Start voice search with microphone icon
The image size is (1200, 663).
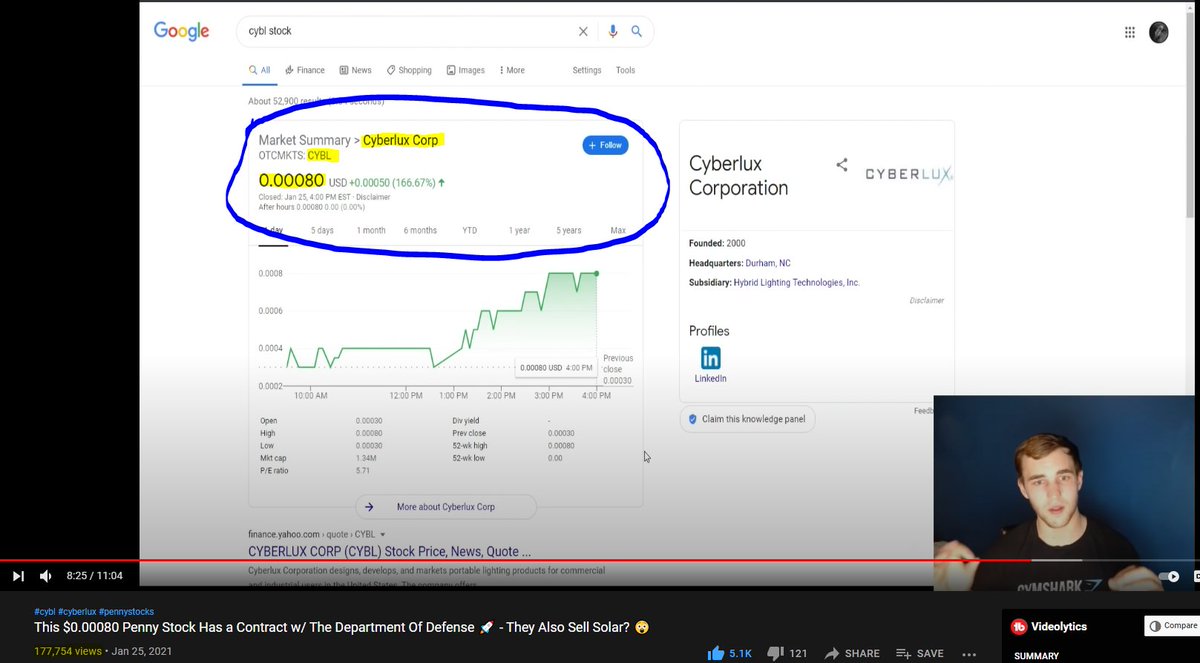pos(613,31)
